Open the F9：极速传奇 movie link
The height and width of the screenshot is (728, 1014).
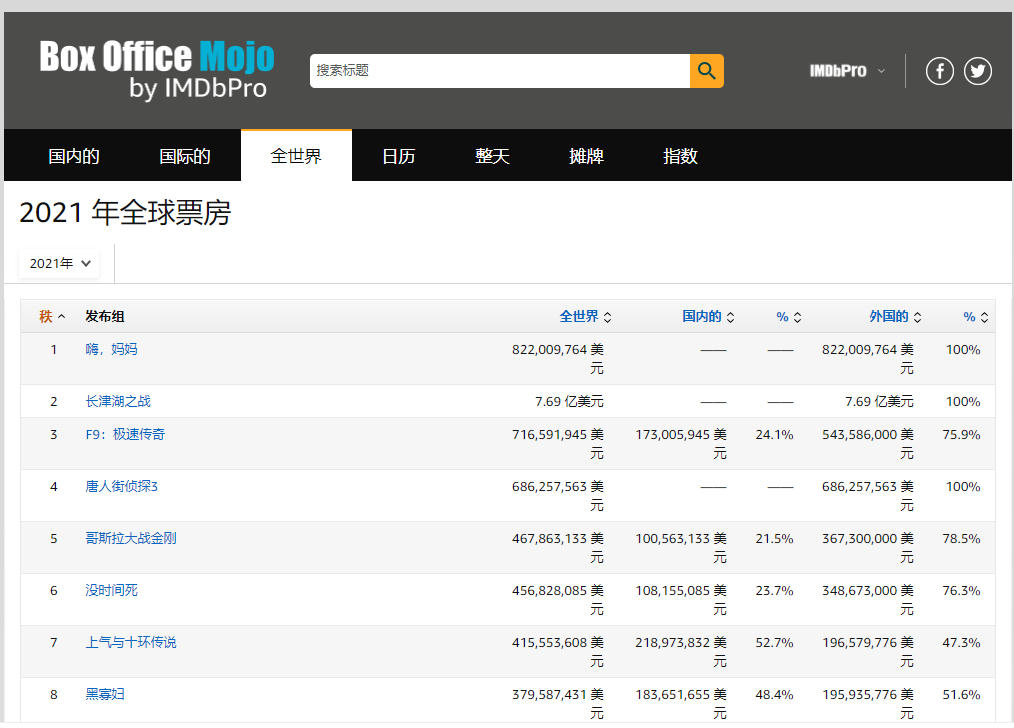click(125, 434)
